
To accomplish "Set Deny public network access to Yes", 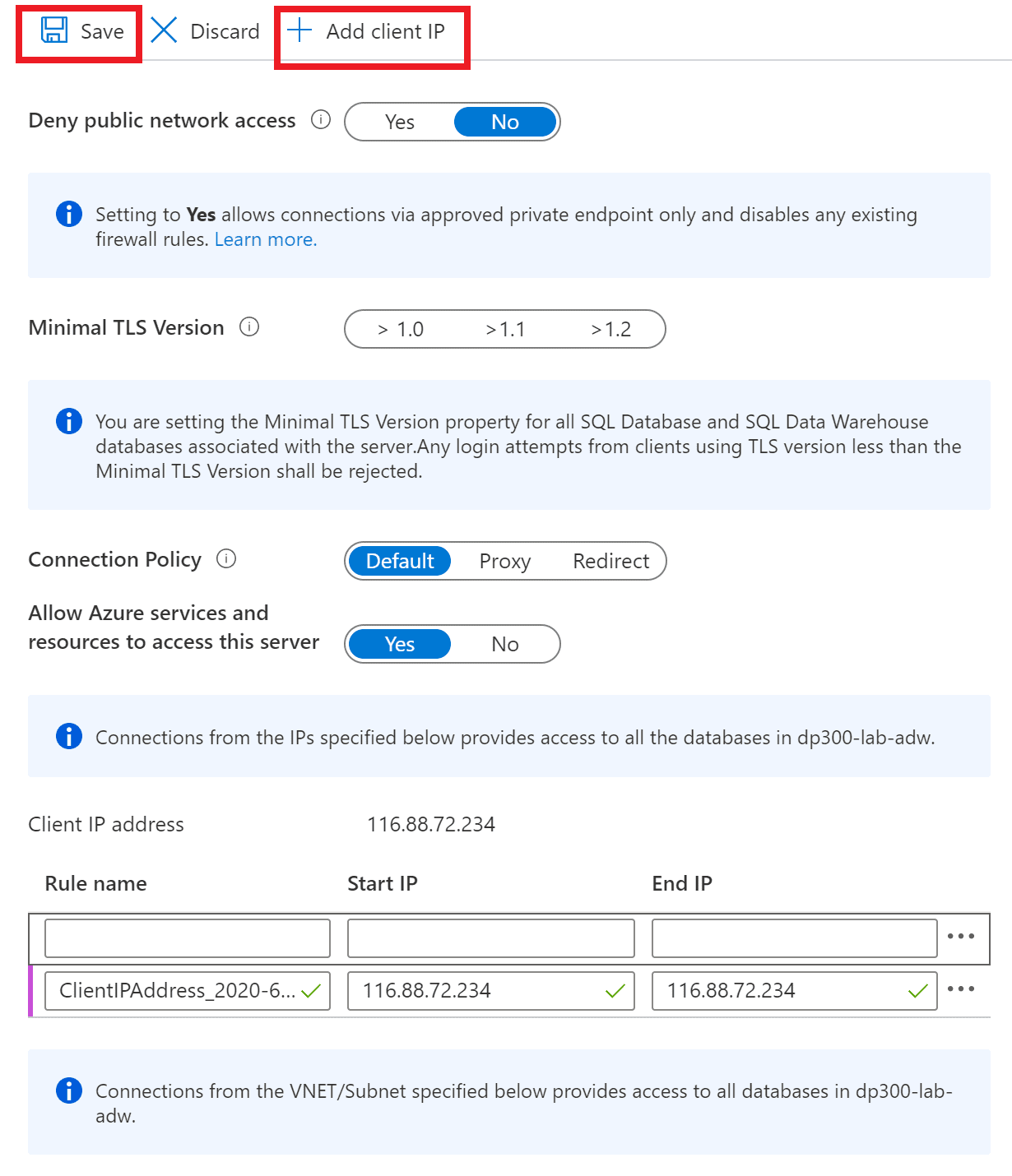I will [x=400, y=121].
